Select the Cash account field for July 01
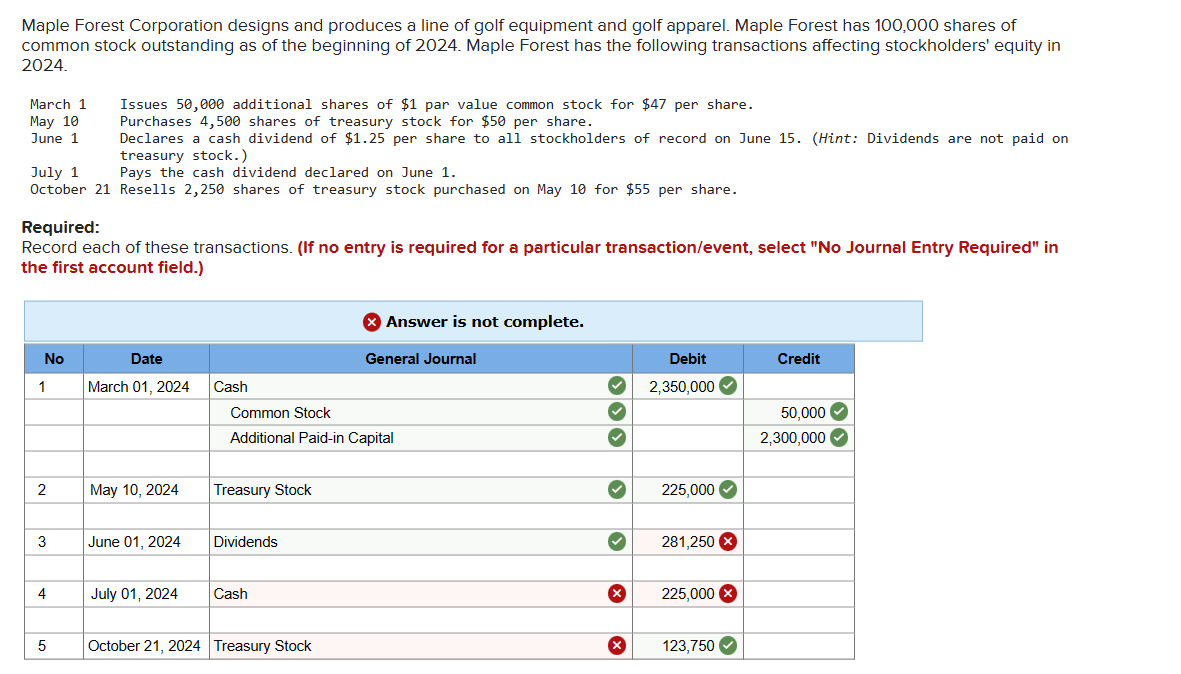Image resolution: width=1181 pixels, height=674 pixels. [x=420, y=593]
